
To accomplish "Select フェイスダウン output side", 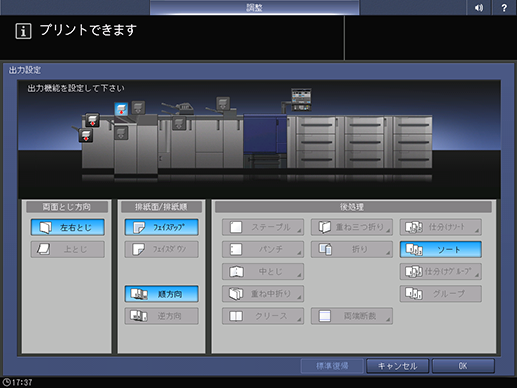I will pos(162,249).
